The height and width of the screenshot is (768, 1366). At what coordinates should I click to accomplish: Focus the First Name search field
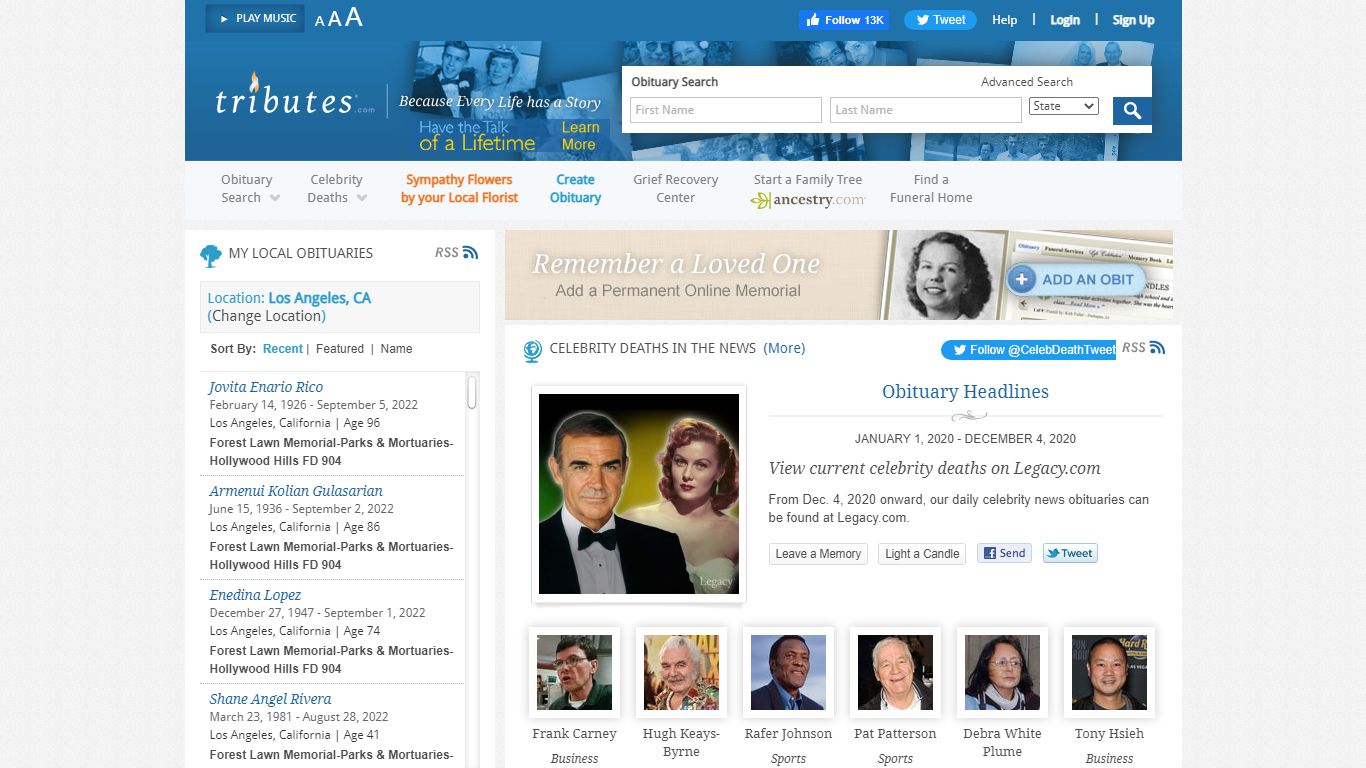[x=725, y=110]
